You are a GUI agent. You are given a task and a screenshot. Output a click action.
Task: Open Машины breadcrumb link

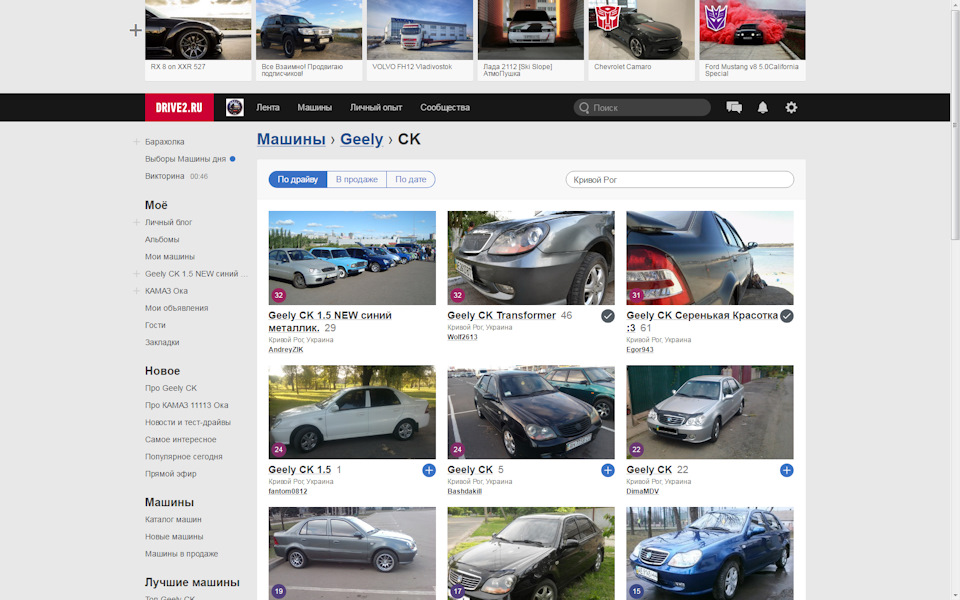coord(291,139)
